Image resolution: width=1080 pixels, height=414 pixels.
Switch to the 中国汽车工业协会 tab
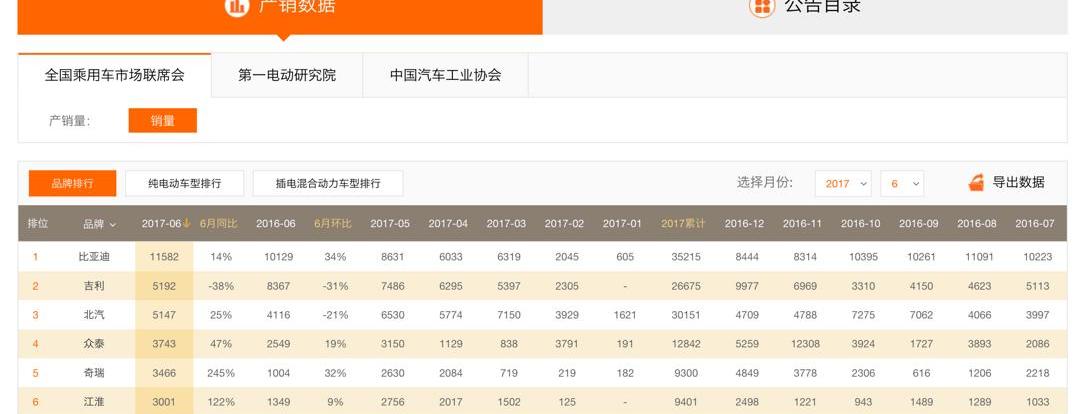(446, 75)
